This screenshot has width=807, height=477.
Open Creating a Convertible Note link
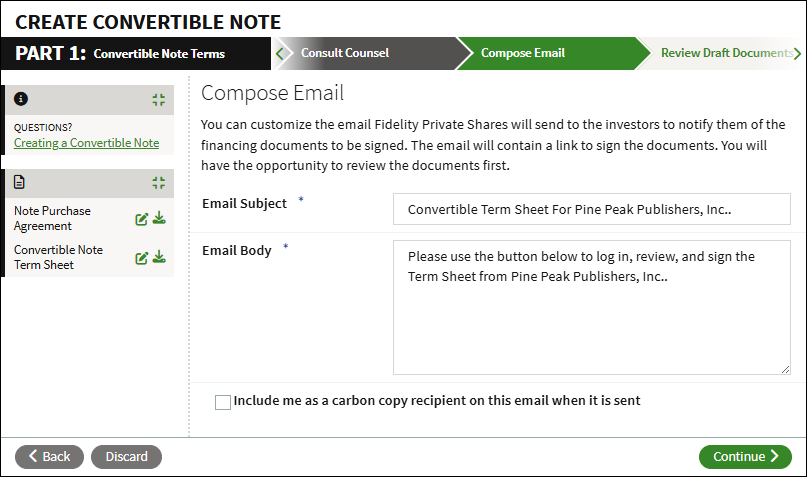coord(86,143)
